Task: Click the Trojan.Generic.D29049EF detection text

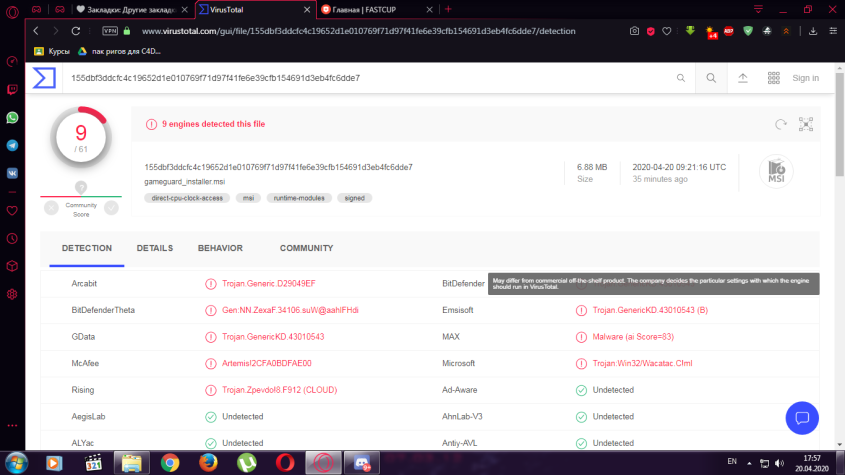Action: [x=268, y=284]
